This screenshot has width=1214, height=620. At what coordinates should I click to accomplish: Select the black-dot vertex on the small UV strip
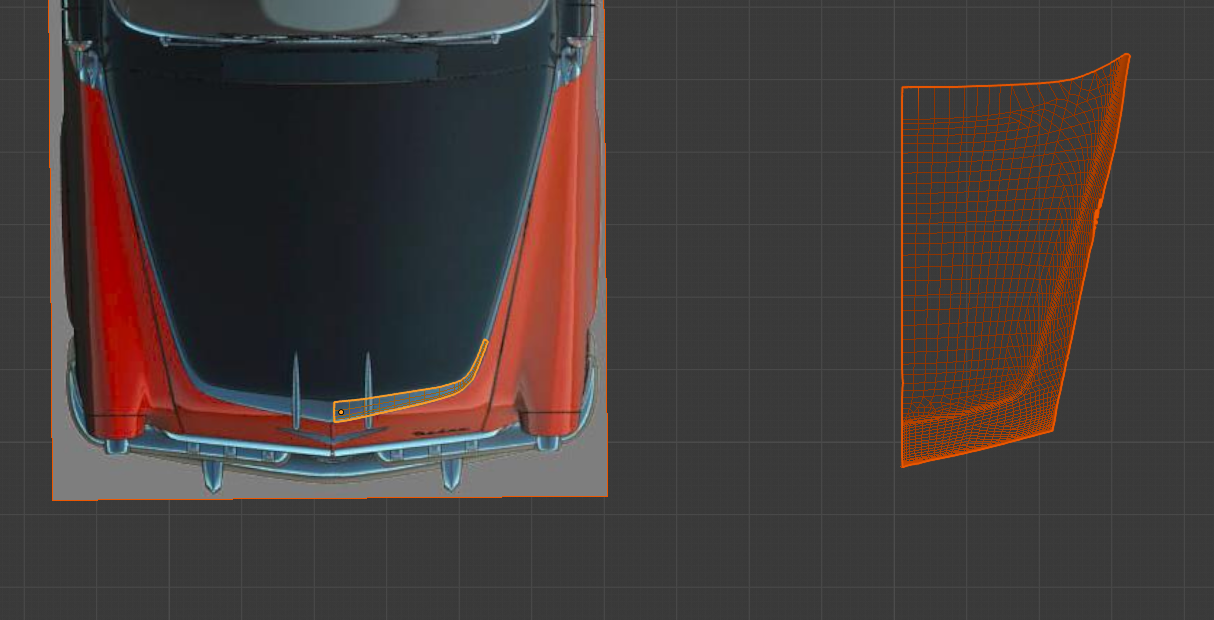point(341,412)
